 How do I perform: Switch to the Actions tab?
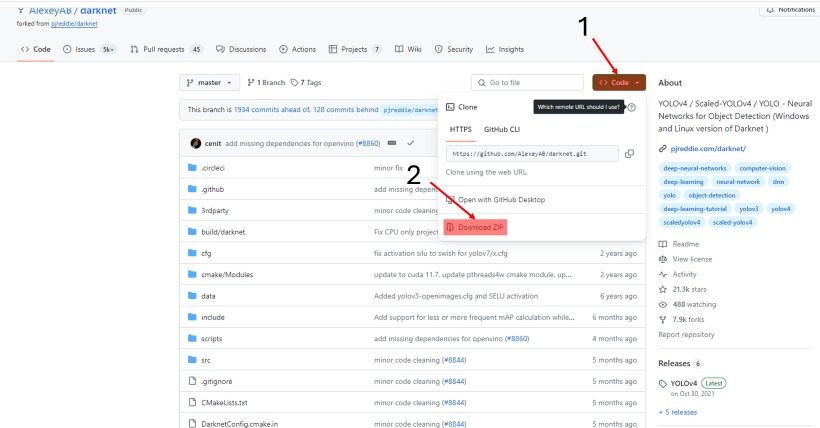click(x=298, y=49)
